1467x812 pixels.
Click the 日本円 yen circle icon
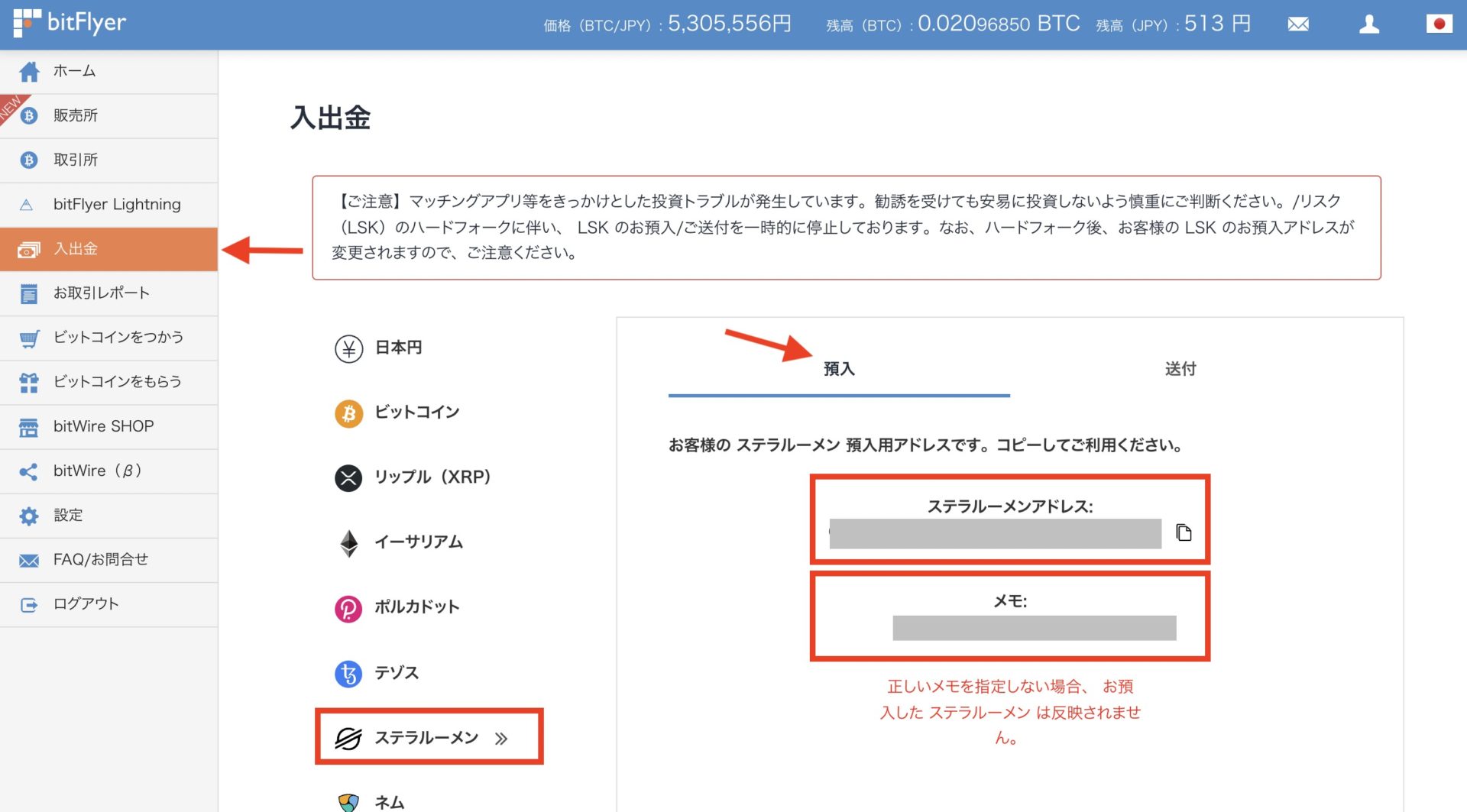(348, 348)
